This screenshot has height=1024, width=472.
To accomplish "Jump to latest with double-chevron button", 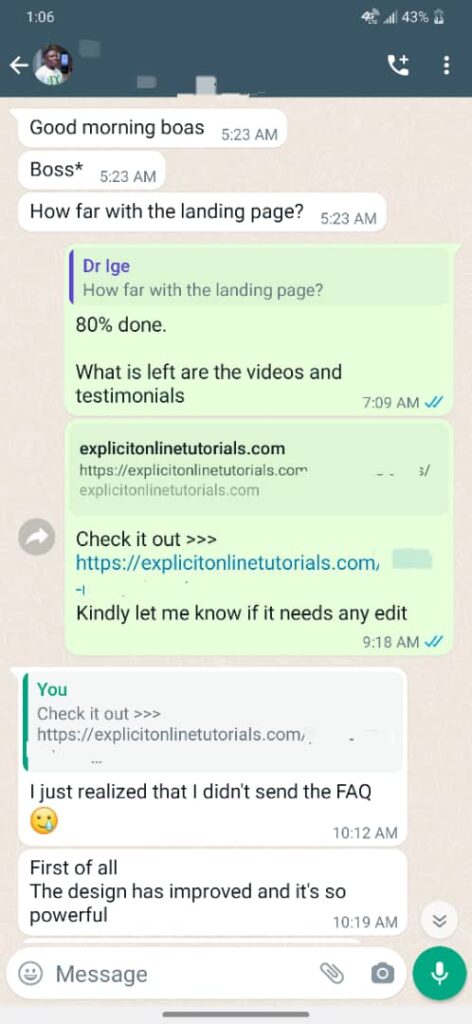I will click(x=441, y=921).
